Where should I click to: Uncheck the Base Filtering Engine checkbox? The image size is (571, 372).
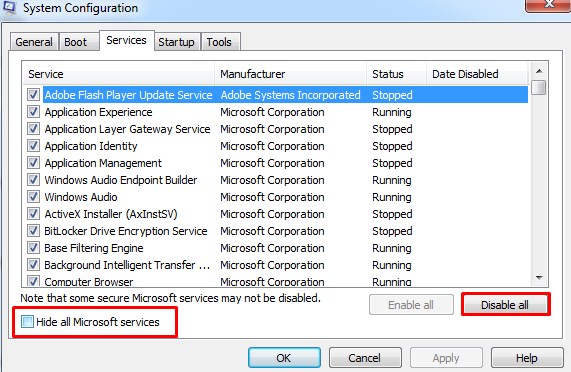pyautogui.click(x=33, y=248)
